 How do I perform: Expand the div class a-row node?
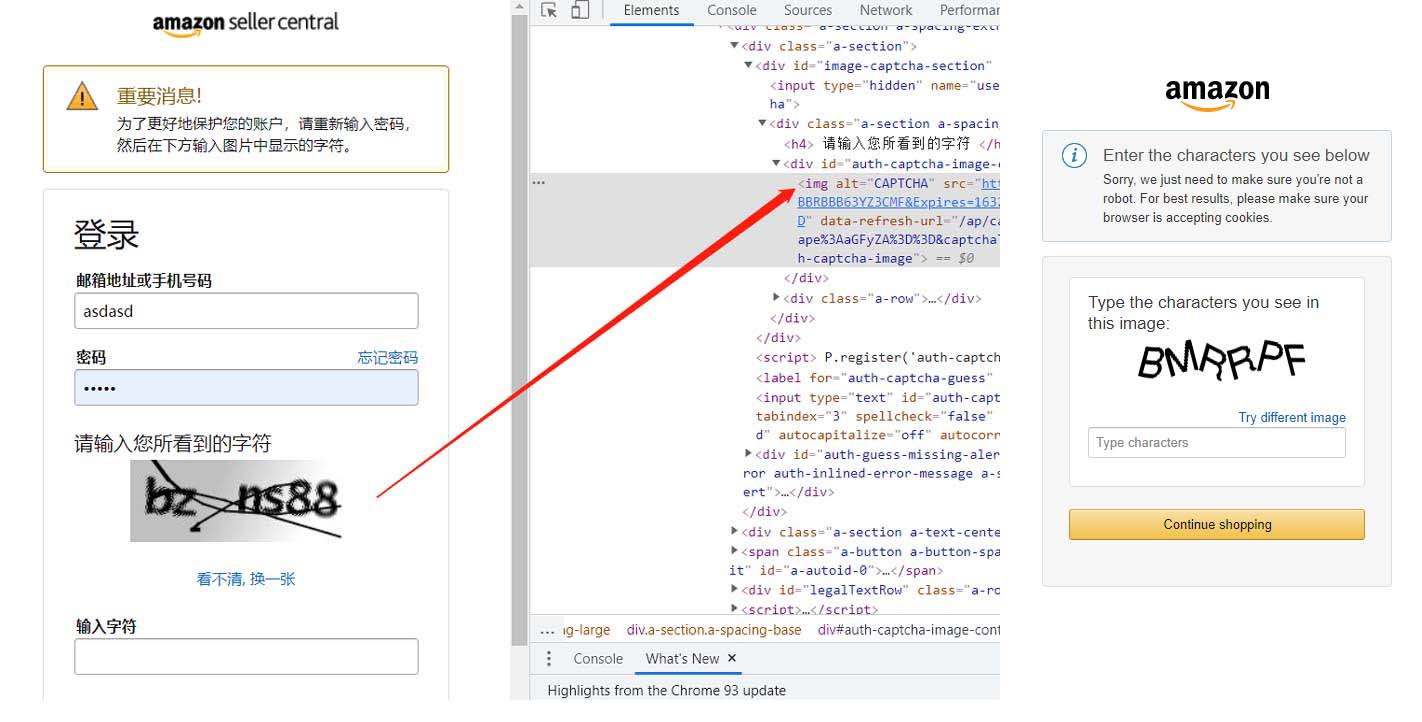777,298
